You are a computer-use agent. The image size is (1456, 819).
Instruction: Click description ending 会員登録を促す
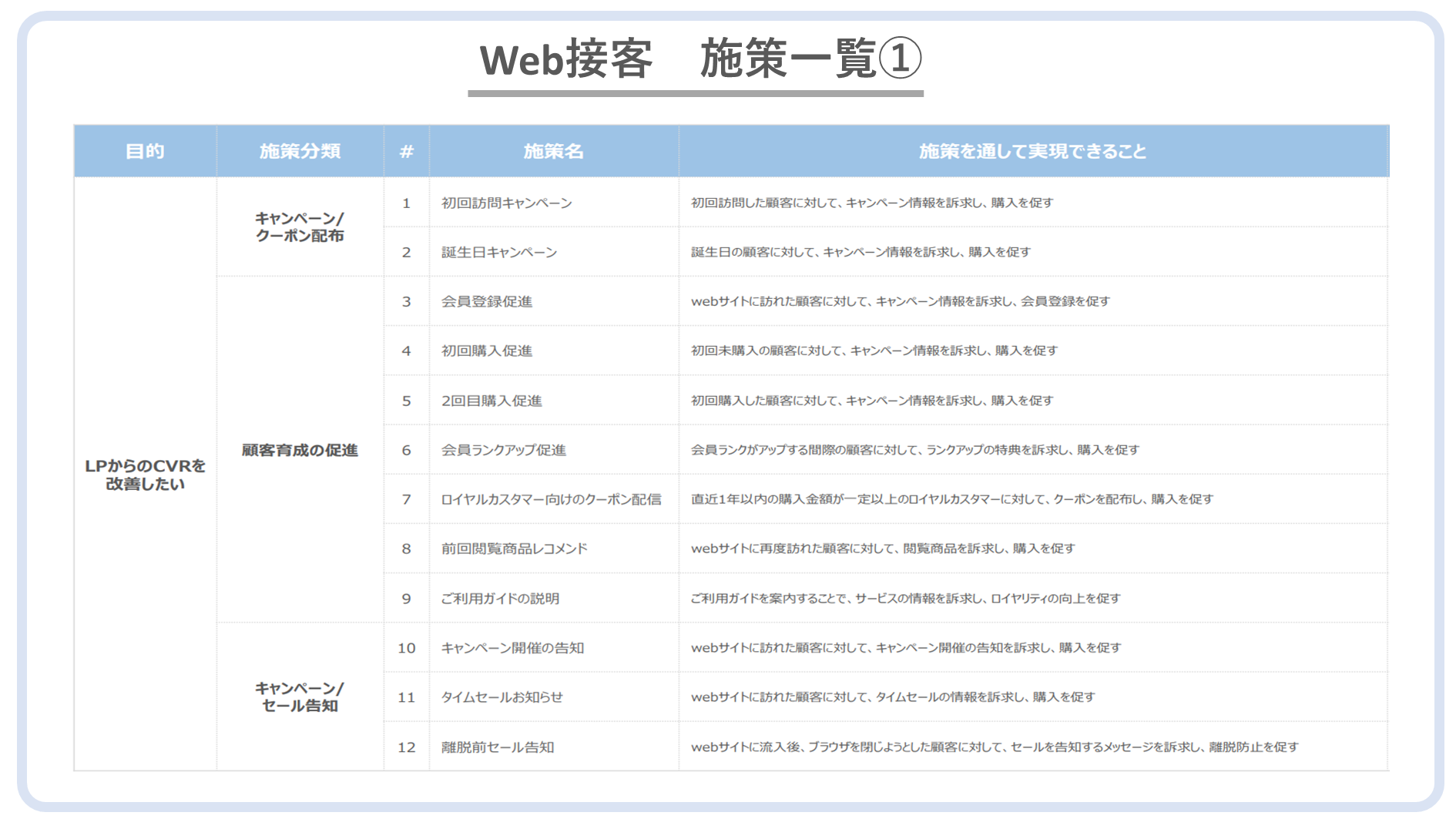click(901, 301)
